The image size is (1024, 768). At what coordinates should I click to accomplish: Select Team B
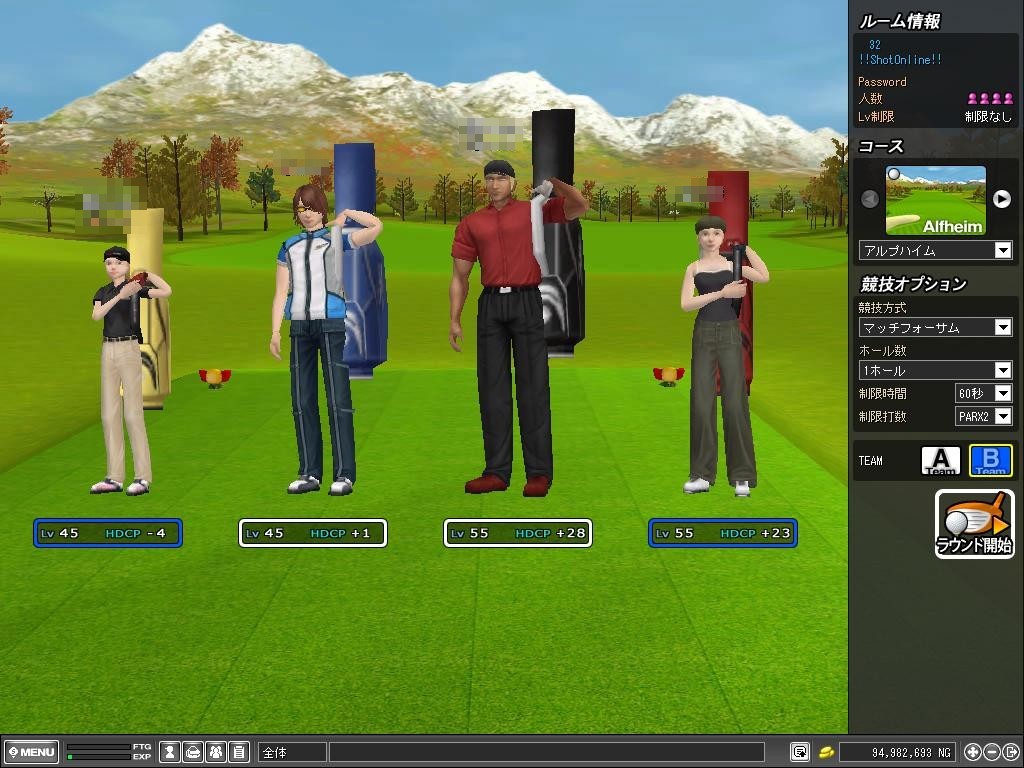point(990,461)
